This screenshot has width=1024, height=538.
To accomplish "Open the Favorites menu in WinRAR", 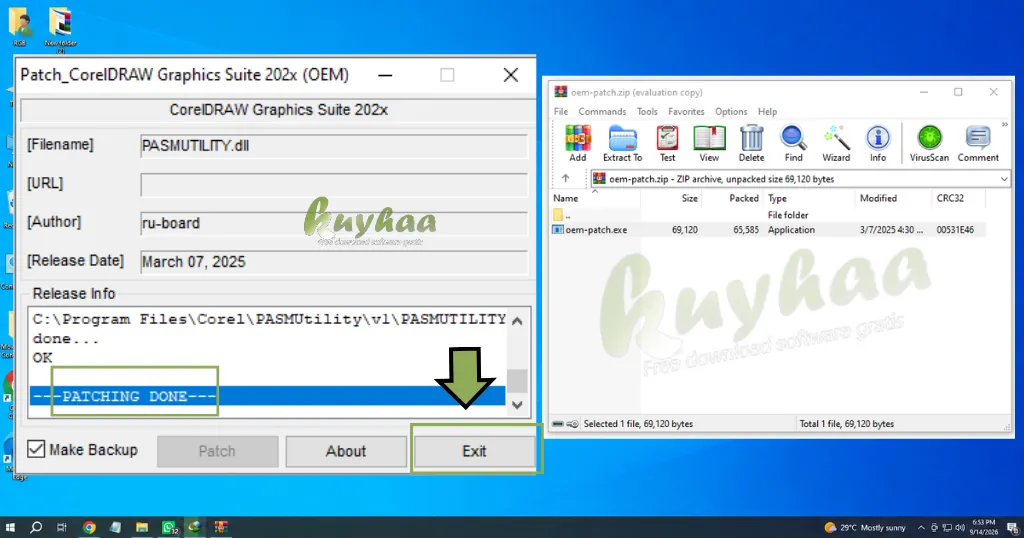I will [x=686, y=112].
